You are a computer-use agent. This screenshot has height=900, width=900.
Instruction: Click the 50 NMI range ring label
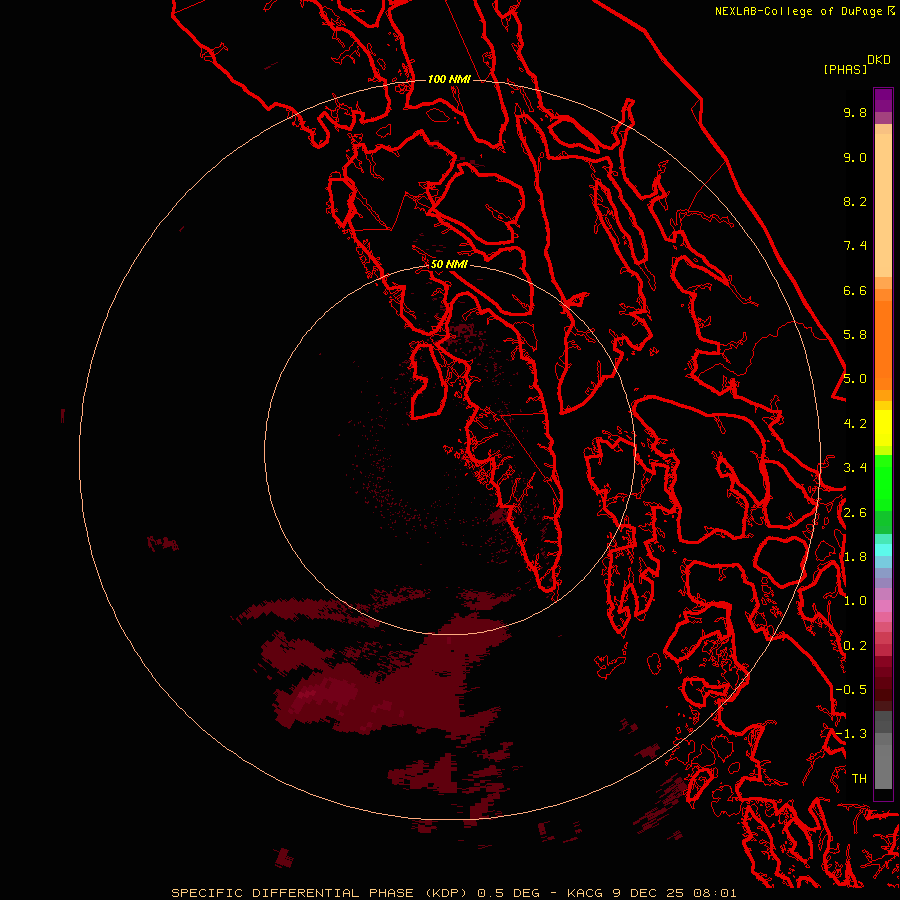click(449, 264)
